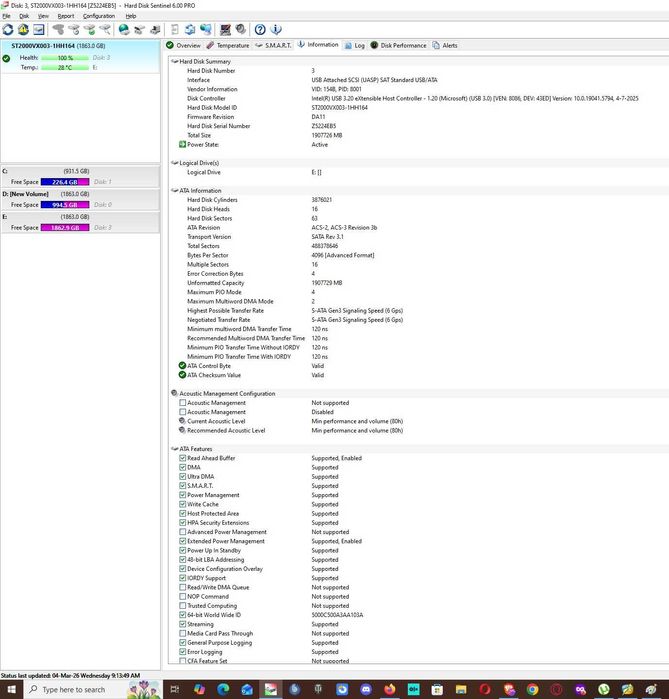Click green check next to ATA Checksum Value
Image resolution: width=669 pixels, height=699 pixels.
pyautogui.click(x=182, y=375)
